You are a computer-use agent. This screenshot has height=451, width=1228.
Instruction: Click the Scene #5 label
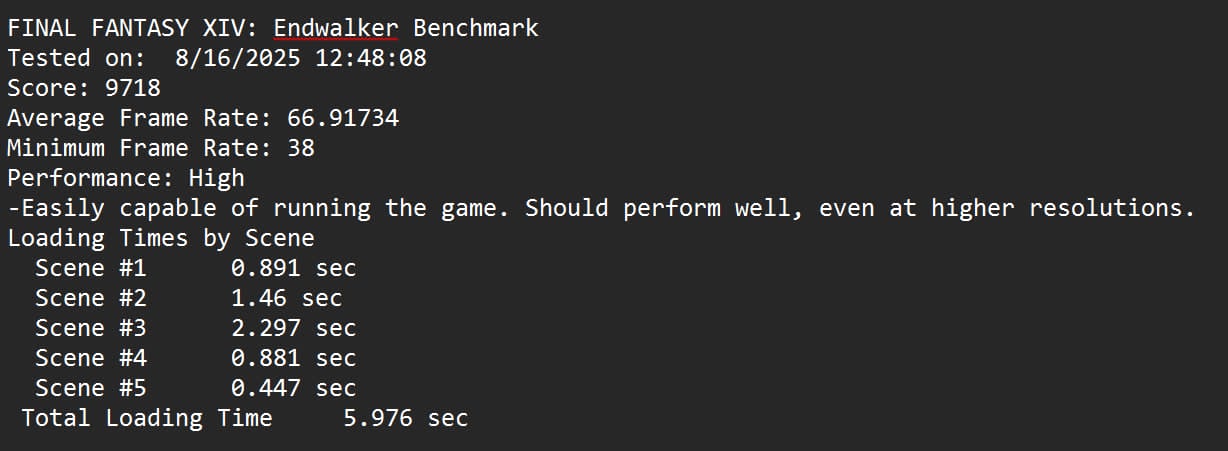click(x=90, y=388)
